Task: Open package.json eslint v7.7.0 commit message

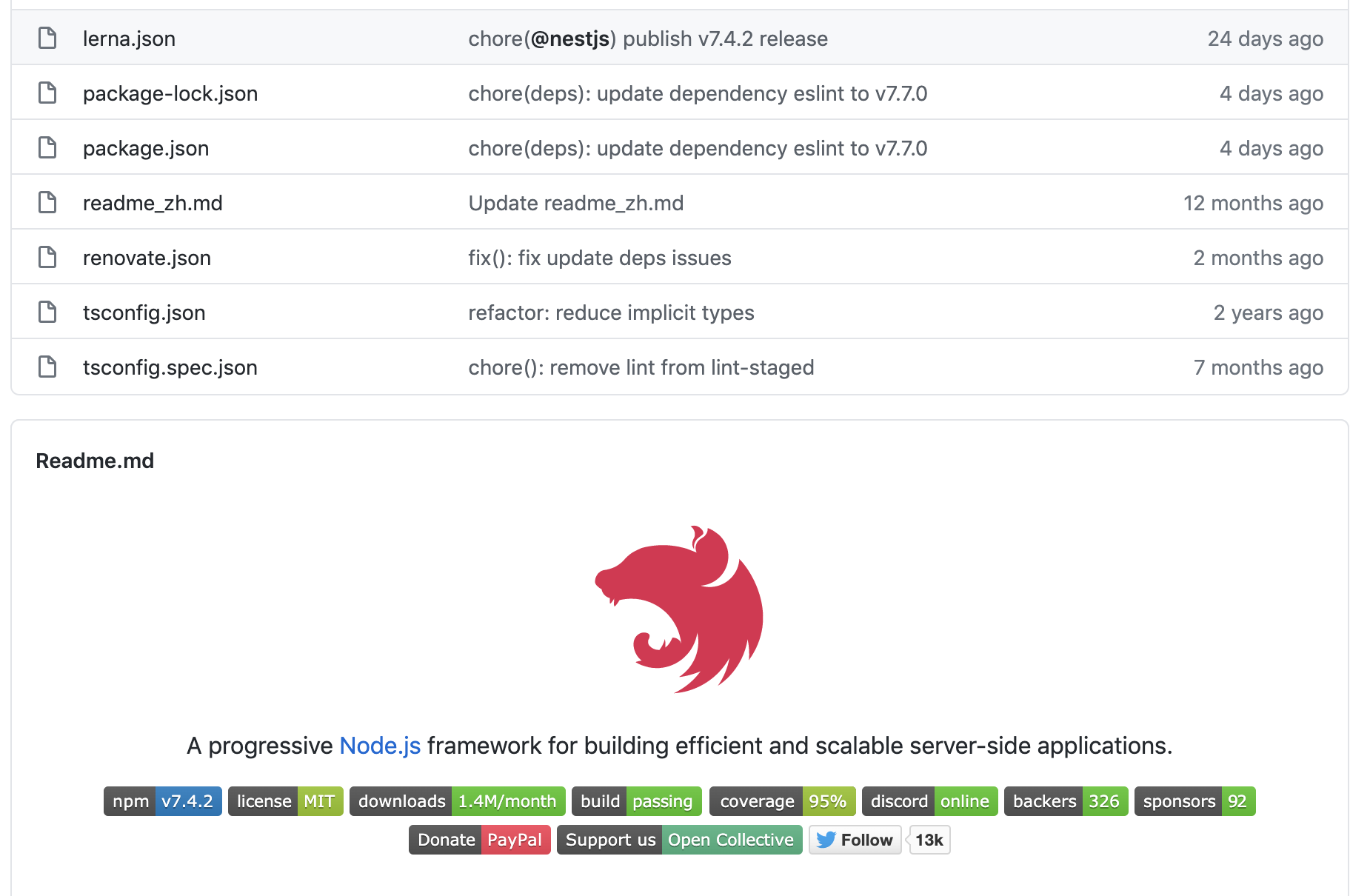Action: coord(698,148)
